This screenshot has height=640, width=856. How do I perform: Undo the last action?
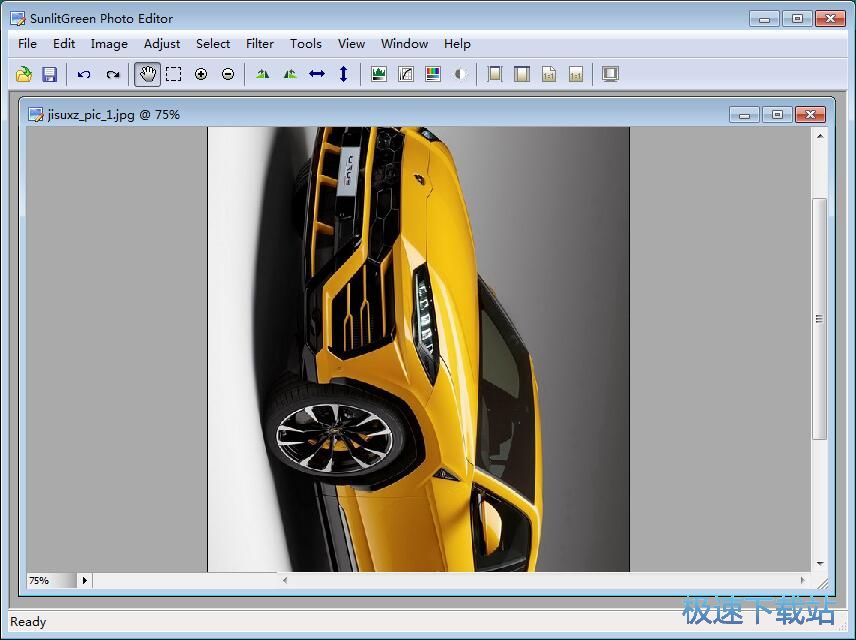tap(84, 74)
